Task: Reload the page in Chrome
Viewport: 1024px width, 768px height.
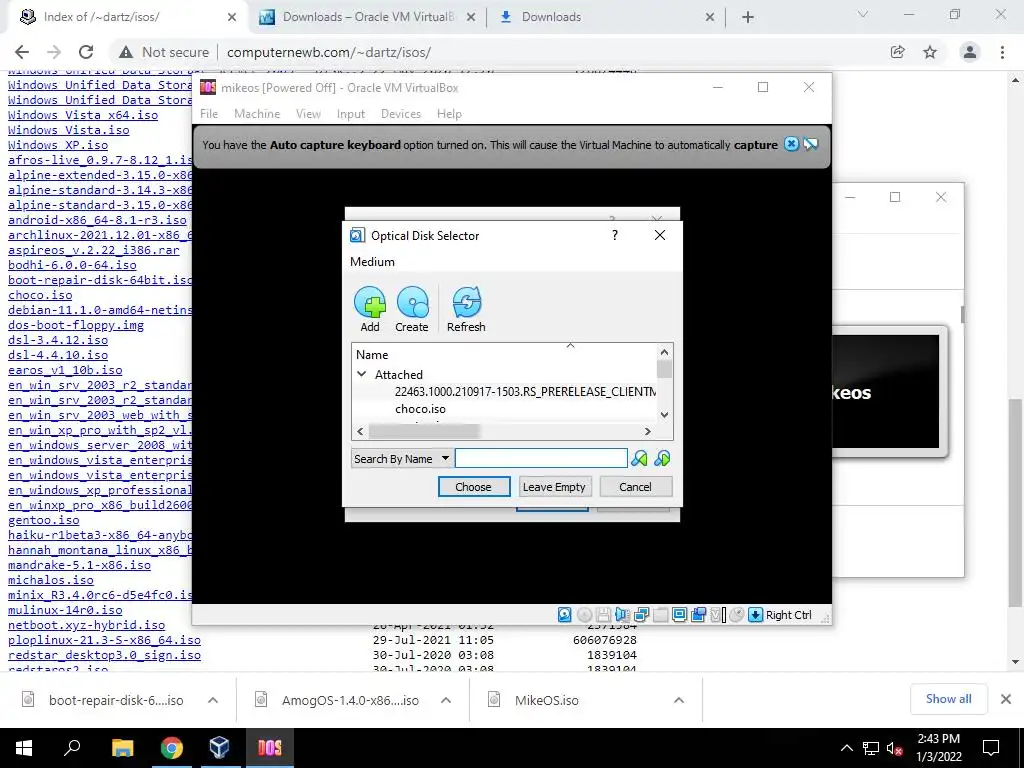Action: (x=86, y=52)
